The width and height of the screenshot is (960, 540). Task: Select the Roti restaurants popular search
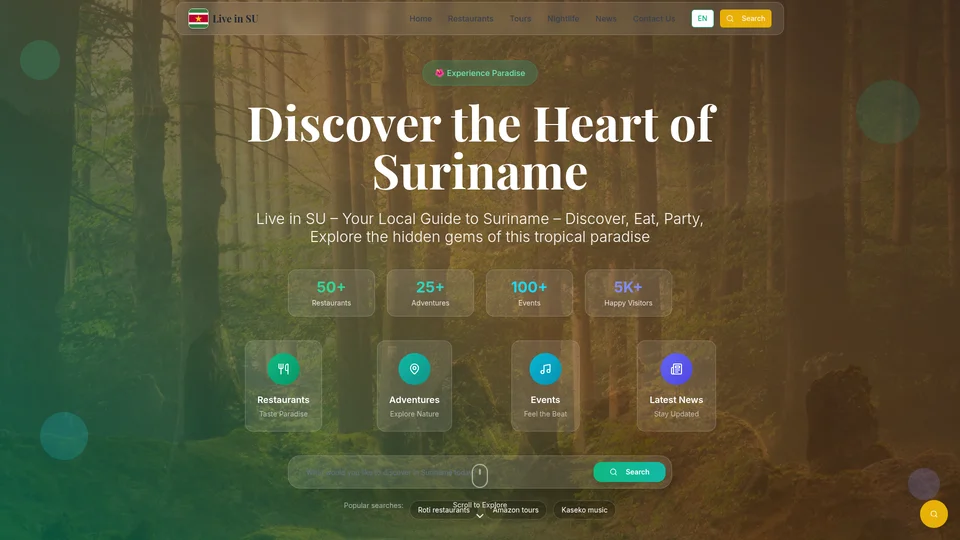pyautogui.click(x=443, y=510)
